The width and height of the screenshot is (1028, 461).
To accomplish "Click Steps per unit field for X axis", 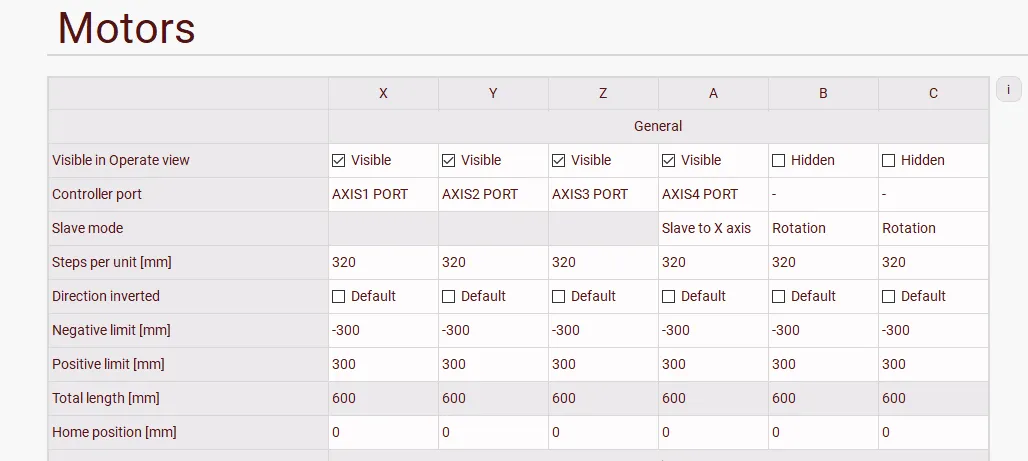I will (384, 263).
